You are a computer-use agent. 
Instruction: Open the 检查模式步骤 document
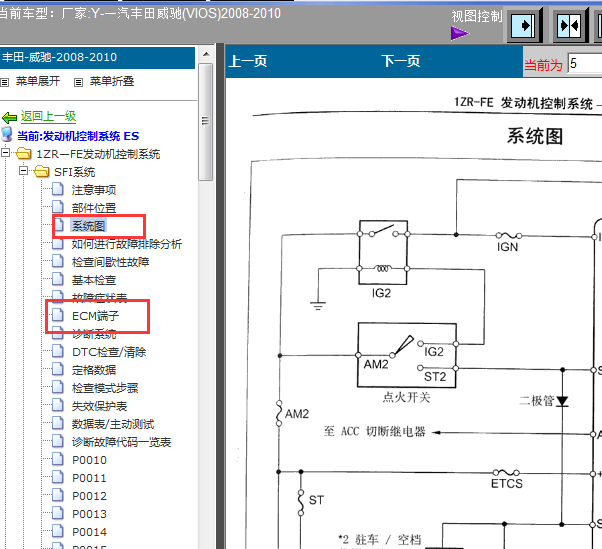pyautogui.click(x=105, y=388)
